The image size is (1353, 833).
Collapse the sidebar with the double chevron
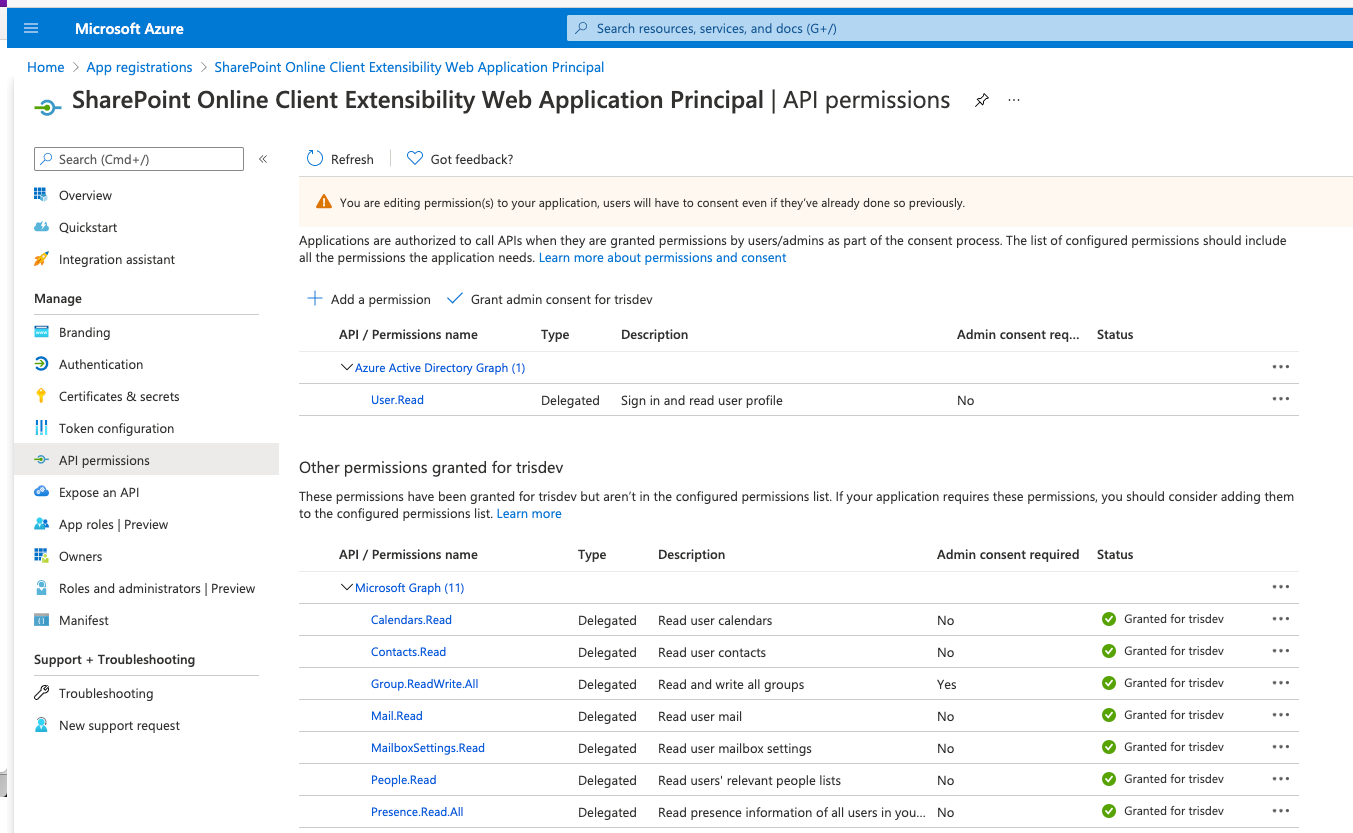pyautogui.click(x=263, y=159)
